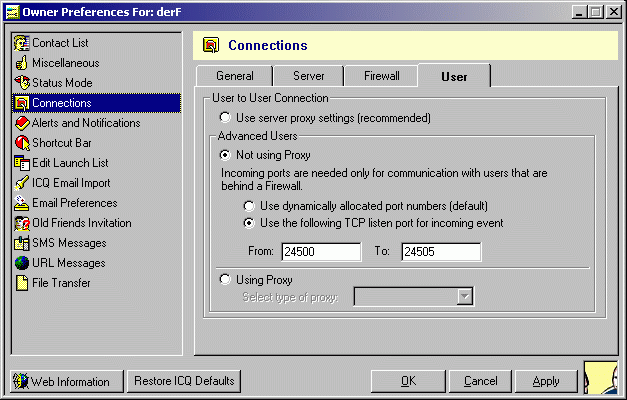Click the Contact List icon in sidebar
Screen dimensions: 627x400
(x=22, y=43)
